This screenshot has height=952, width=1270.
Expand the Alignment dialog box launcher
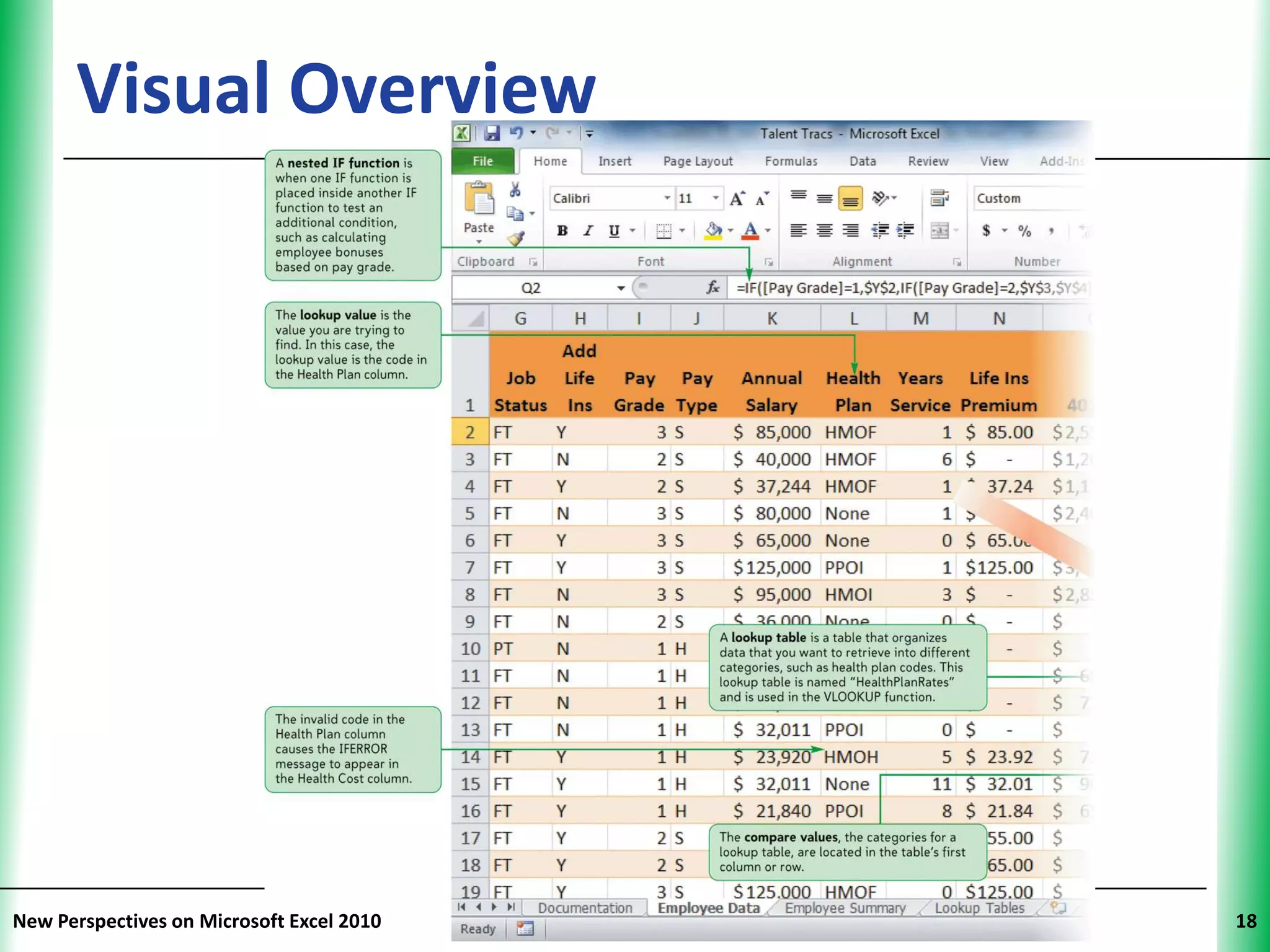click(x=956, y=262)
